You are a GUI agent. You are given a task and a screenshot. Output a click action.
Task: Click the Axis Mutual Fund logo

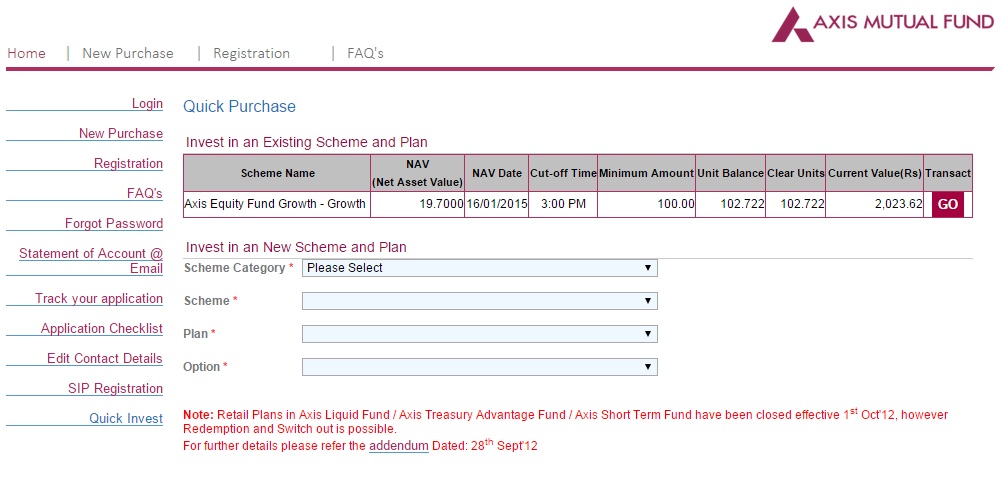pos(883,24)
